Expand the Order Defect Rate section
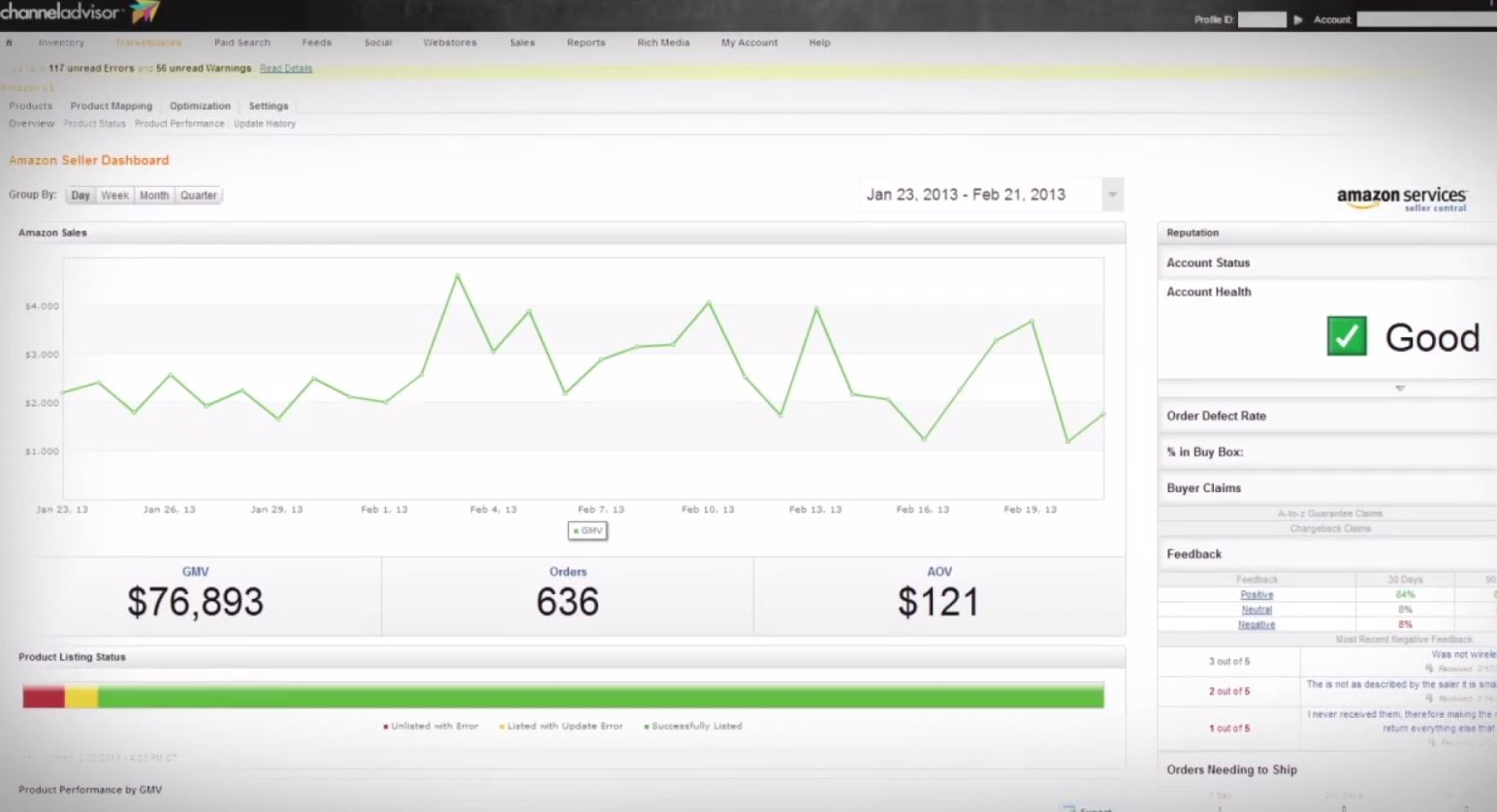The width and height of the screenshot is (1497, 812). pyautogui.click(x=1216, y=416)
